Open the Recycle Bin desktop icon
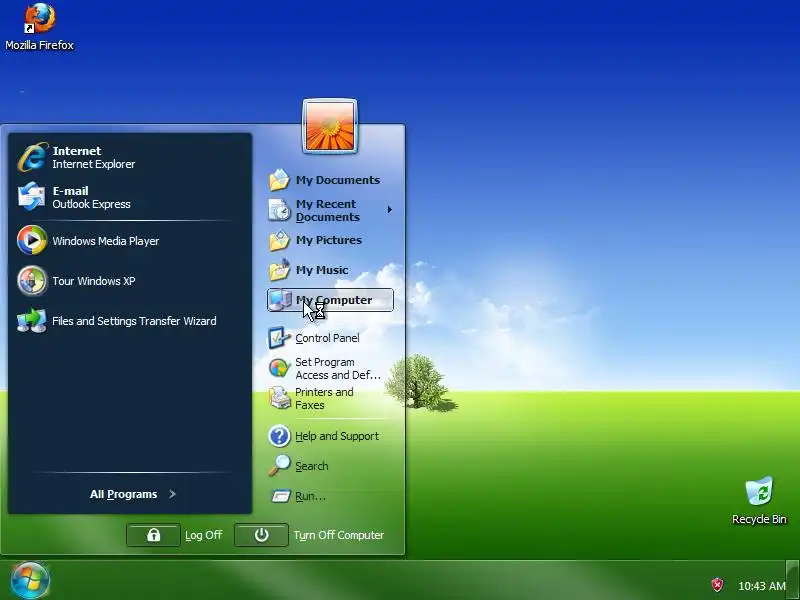Viewport: 800px width, 600px height. [759, 492]
